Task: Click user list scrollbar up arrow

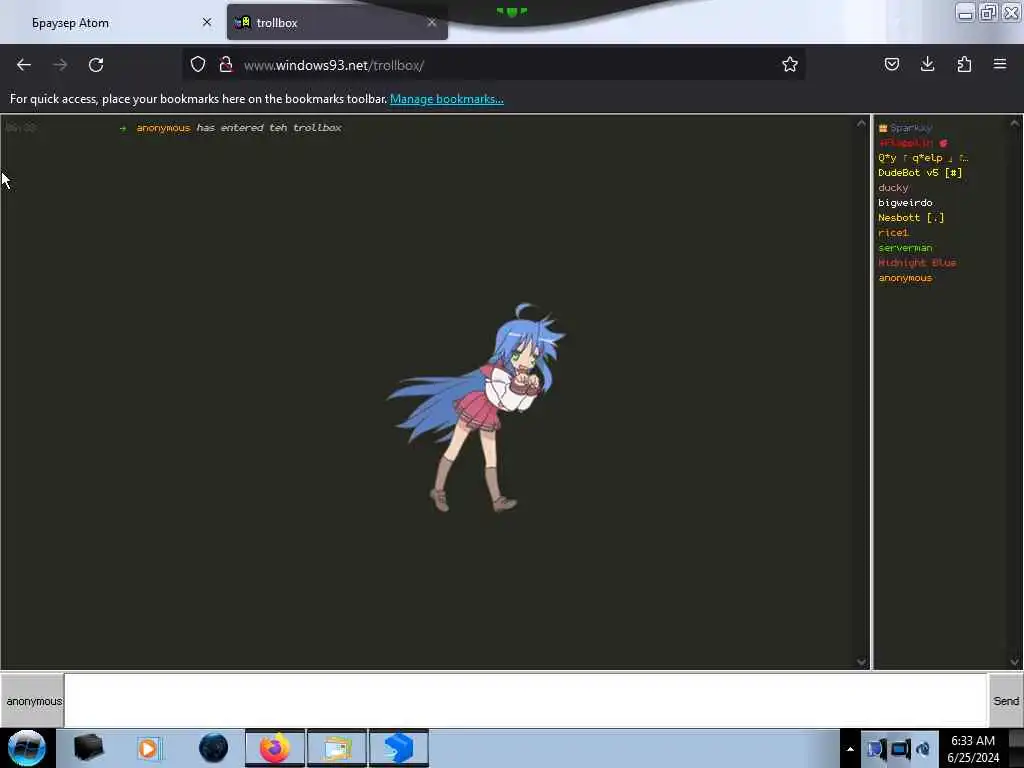Action: [1014, 123]
